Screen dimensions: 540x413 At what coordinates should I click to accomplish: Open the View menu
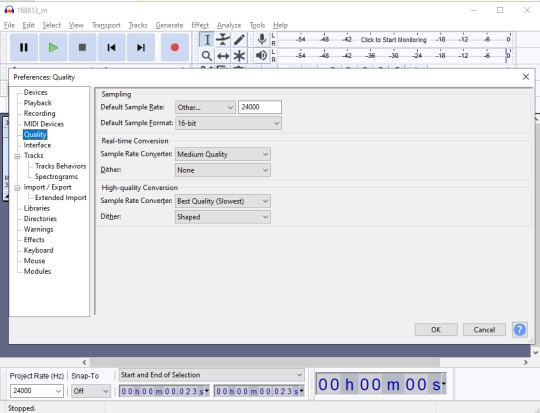(x=76, y=25)
